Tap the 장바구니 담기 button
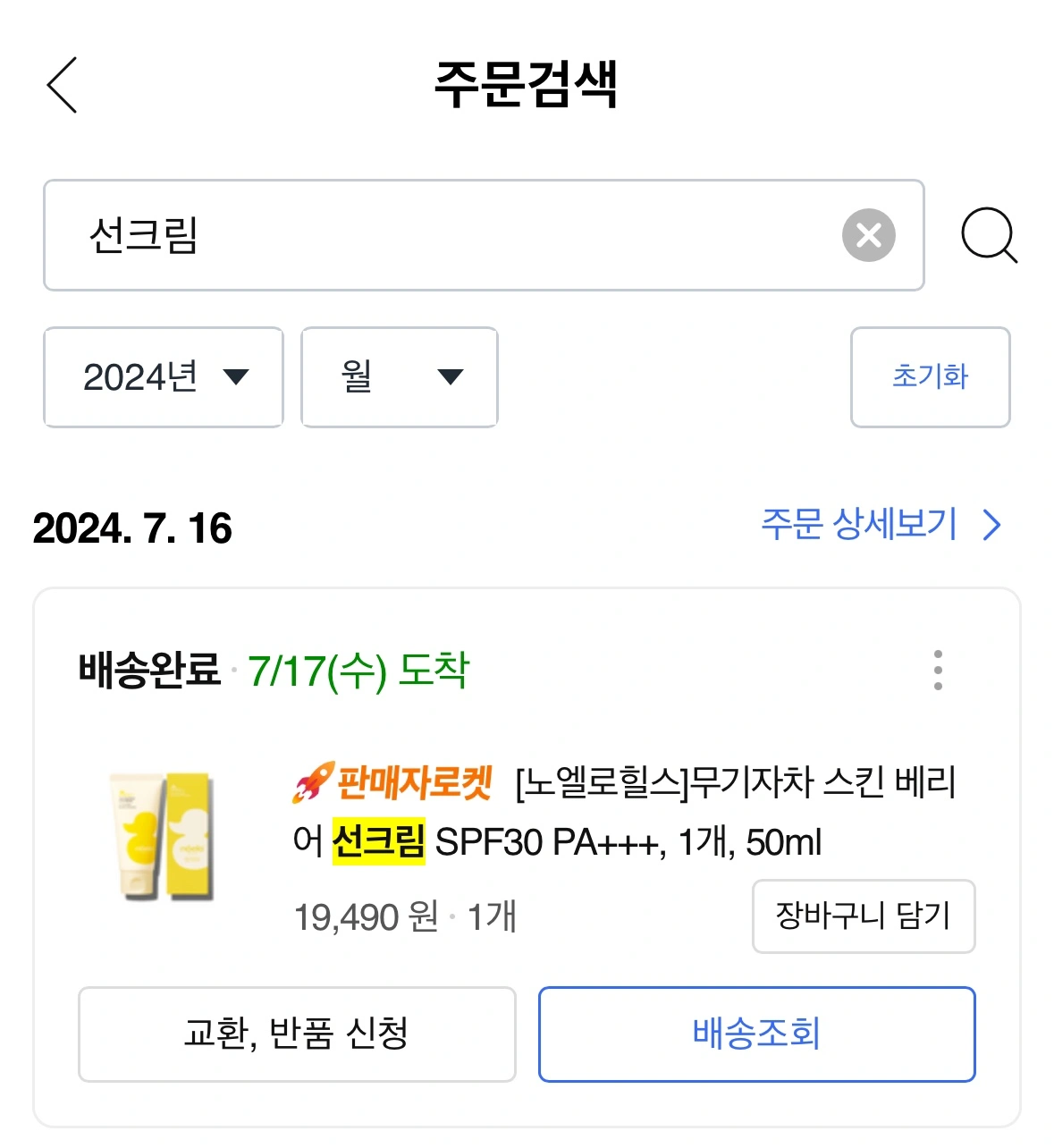This screenshot has width=1054, height=1148. click(x=863, y=916)
